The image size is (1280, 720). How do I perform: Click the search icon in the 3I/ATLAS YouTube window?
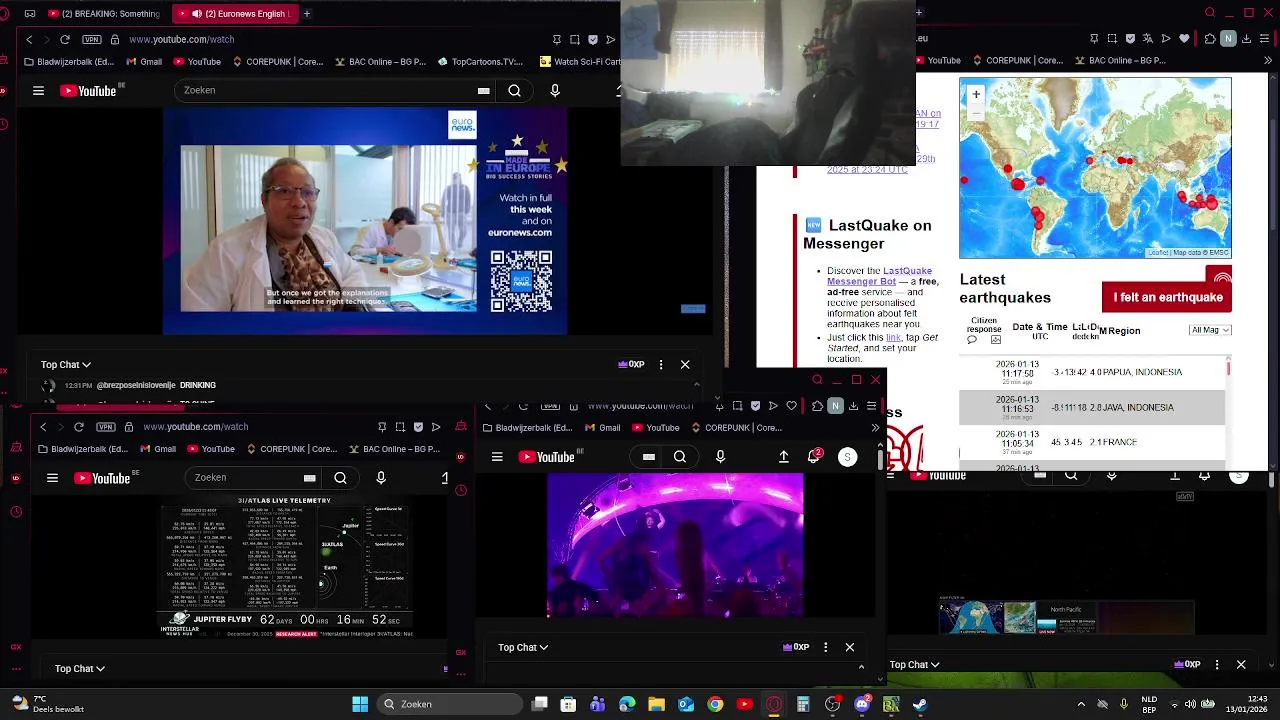340,478
